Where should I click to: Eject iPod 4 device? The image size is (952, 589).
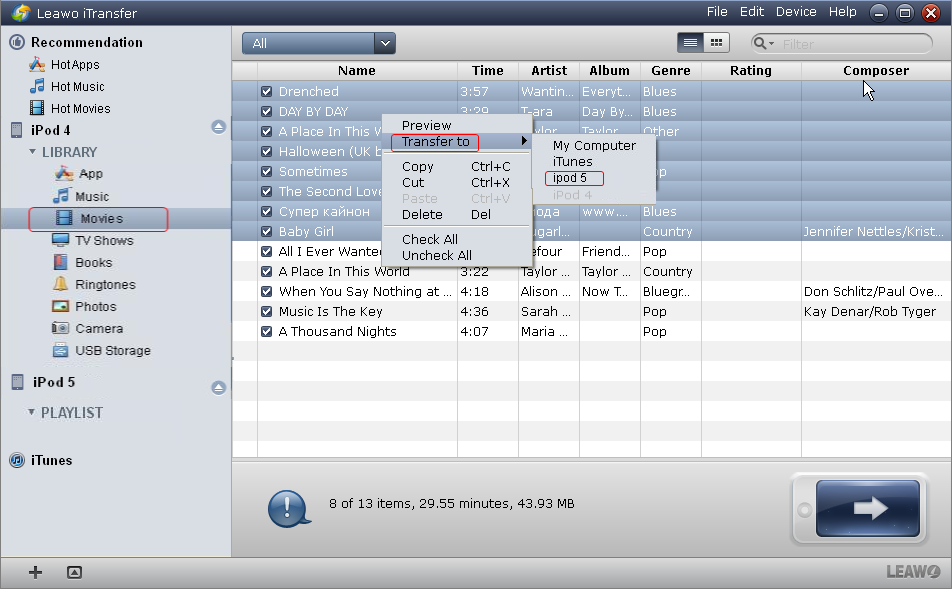pyautogui.click(x=219, y=127)
